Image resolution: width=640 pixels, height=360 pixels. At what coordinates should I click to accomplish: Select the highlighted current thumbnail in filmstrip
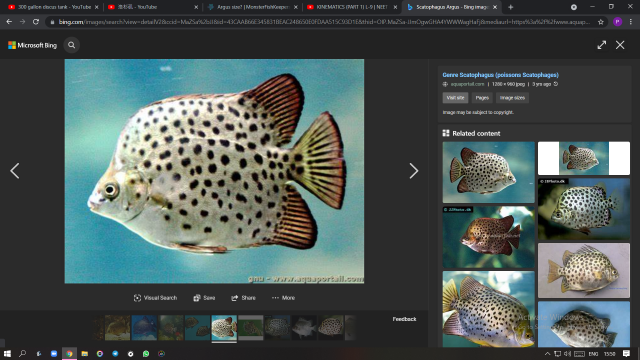(224, 328)
